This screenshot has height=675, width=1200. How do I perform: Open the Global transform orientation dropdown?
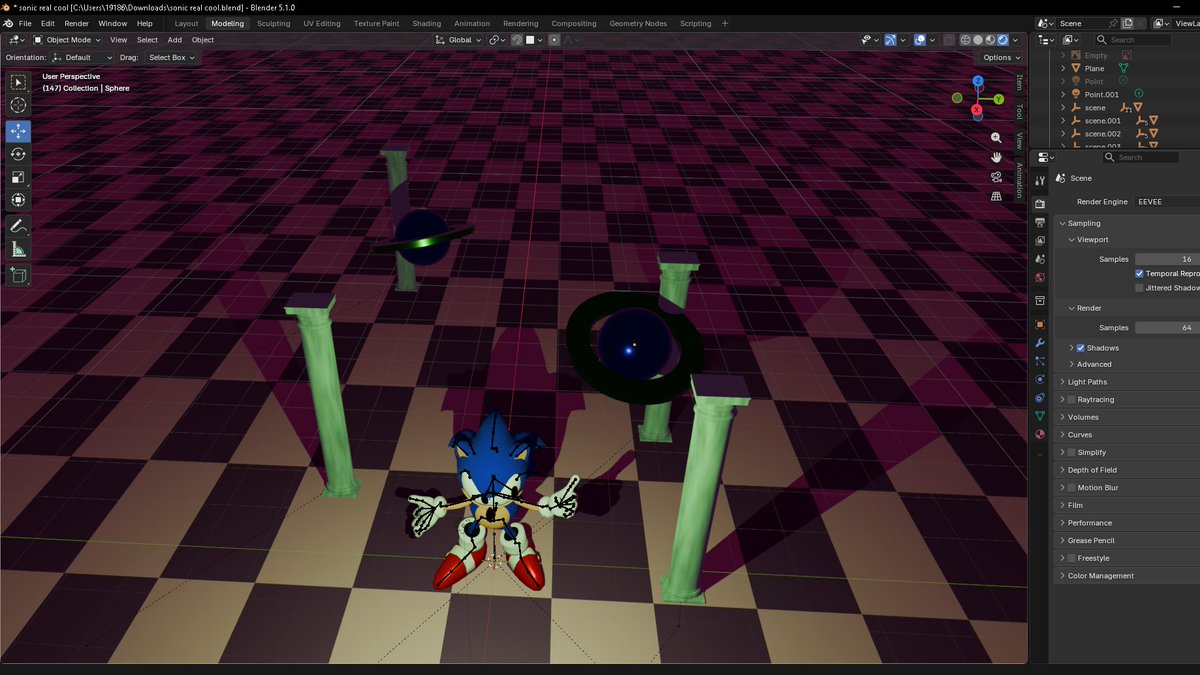coord(456,40)
